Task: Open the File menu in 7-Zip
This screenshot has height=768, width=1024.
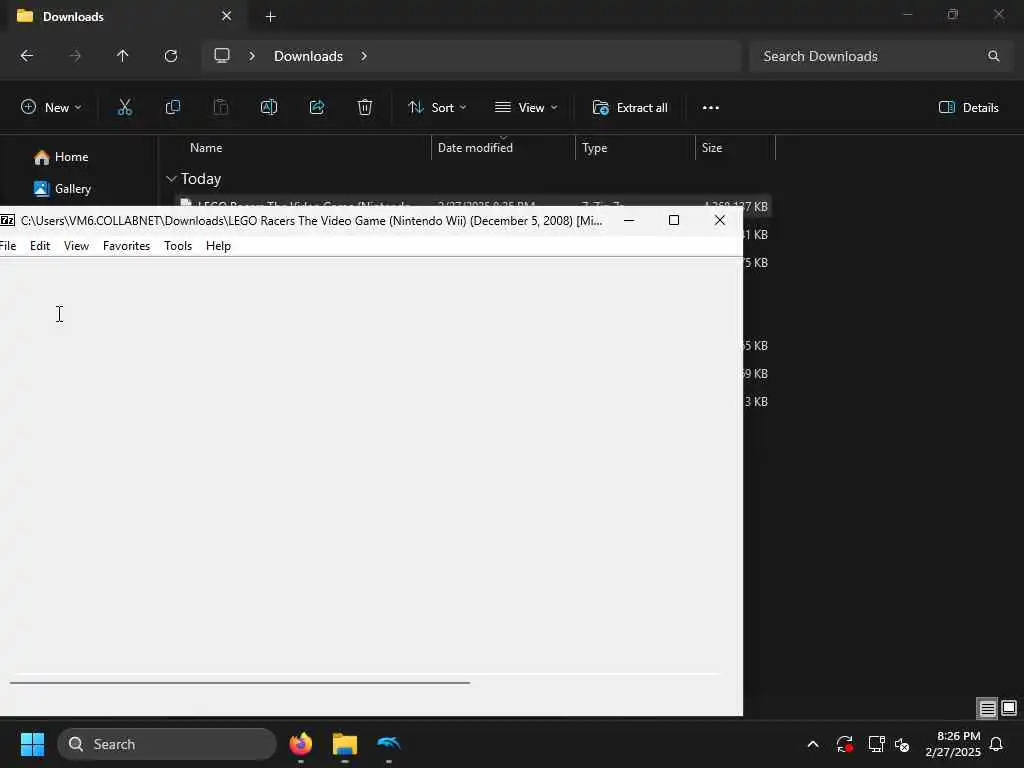Action: 8,246
